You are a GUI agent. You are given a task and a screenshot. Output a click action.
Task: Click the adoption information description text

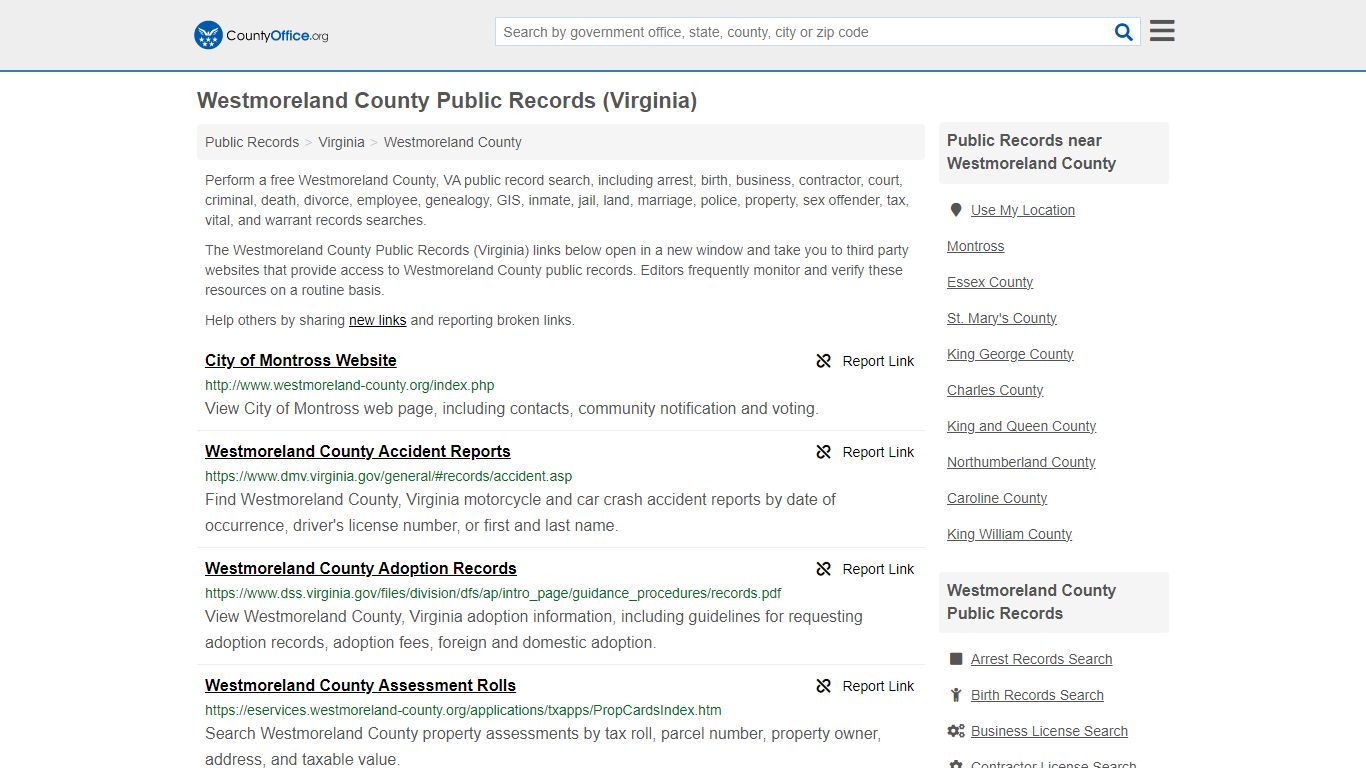[x=534, y=629]
